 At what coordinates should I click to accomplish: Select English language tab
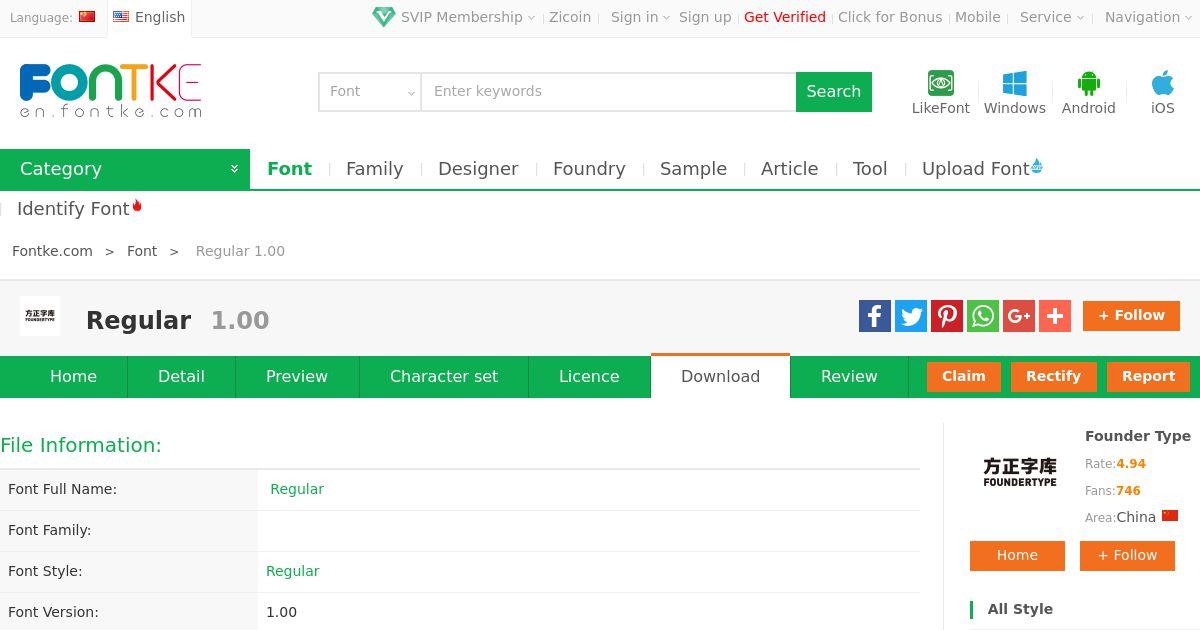(x=149, y=17)
